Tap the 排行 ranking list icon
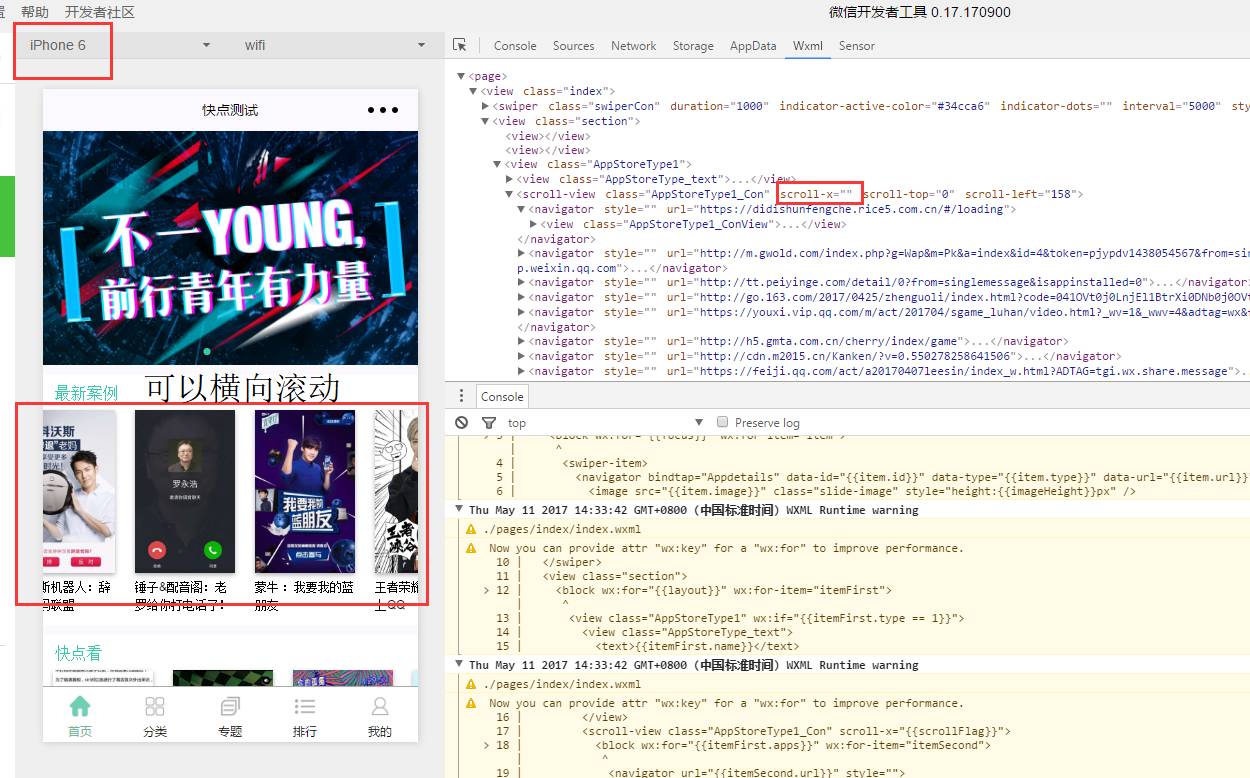 tap(305, 707)
